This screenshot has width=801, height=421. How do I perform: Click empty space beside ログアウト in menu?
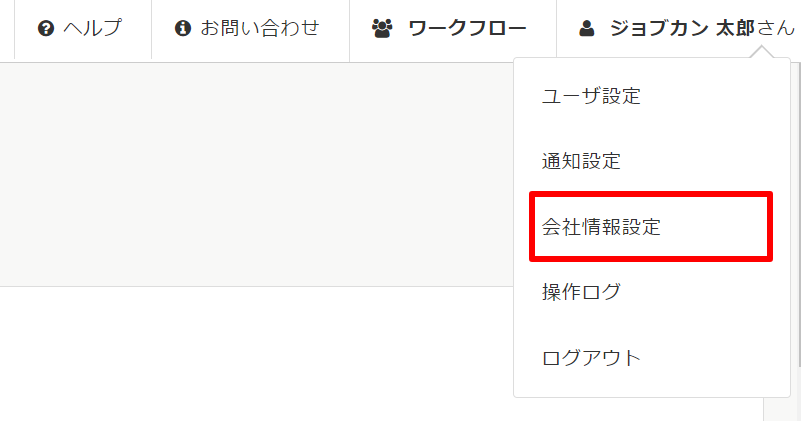click(x=710, y=357)
